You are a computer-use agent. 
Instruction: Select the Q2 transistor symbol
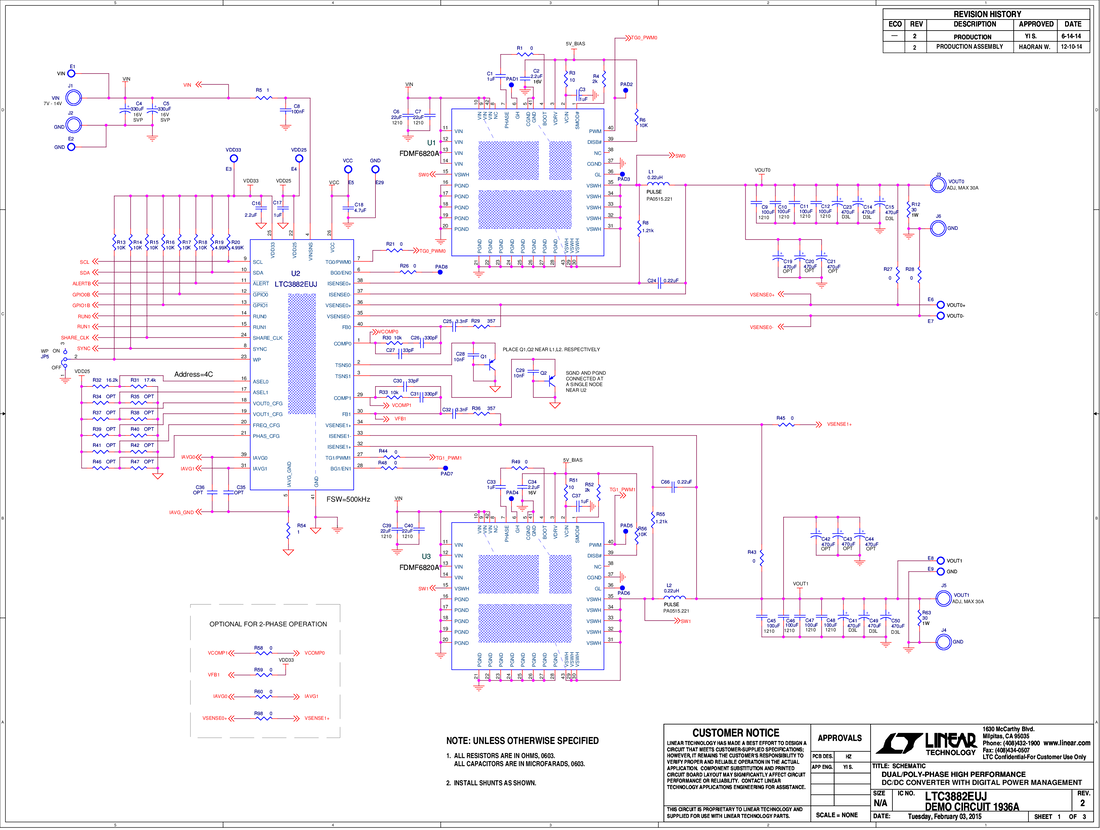click(x=553, y=380)
